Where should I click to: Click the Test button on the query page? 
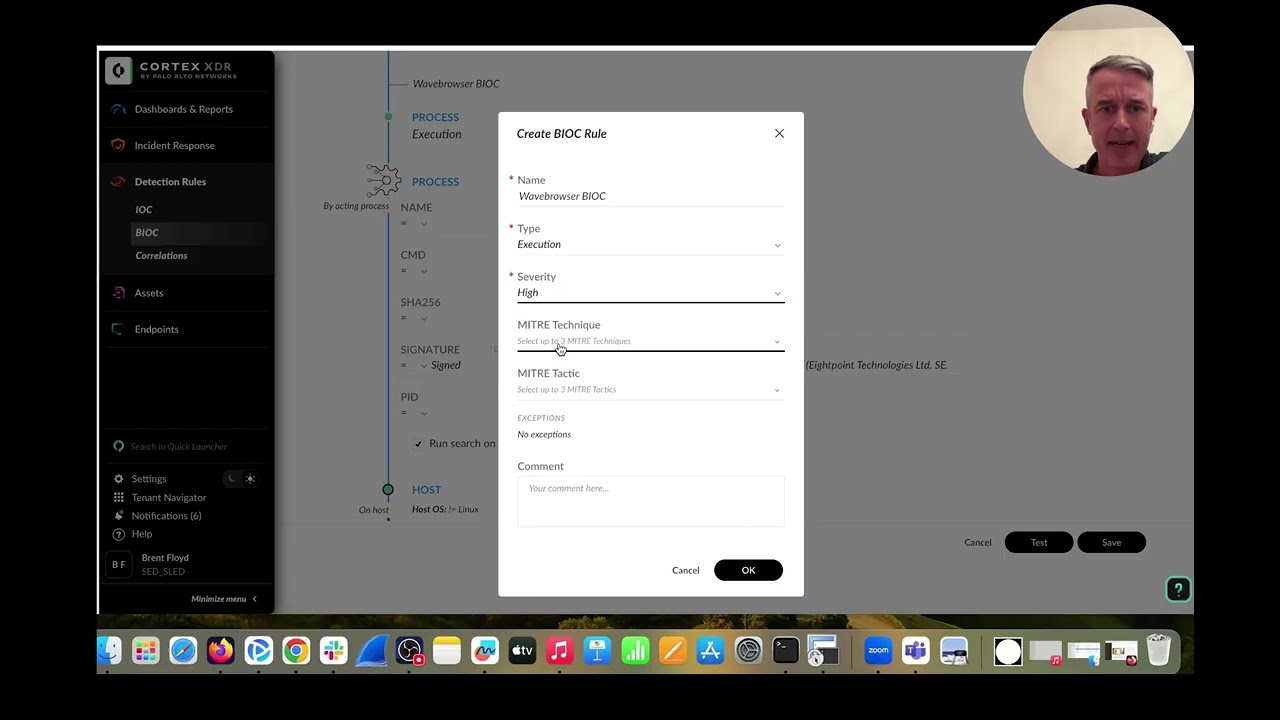coord(1039,542)
